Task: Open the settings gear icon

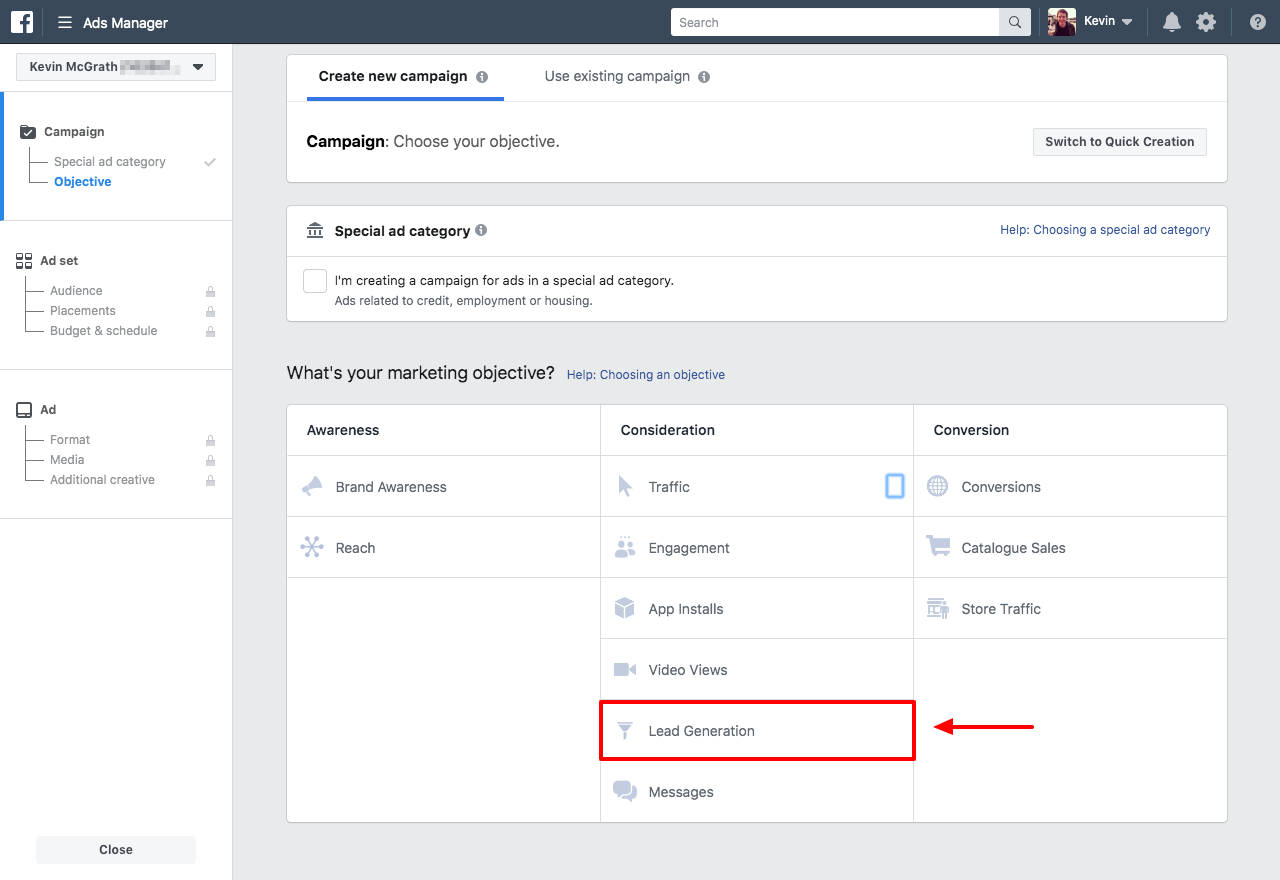Action: click(x=1206, y=21)
